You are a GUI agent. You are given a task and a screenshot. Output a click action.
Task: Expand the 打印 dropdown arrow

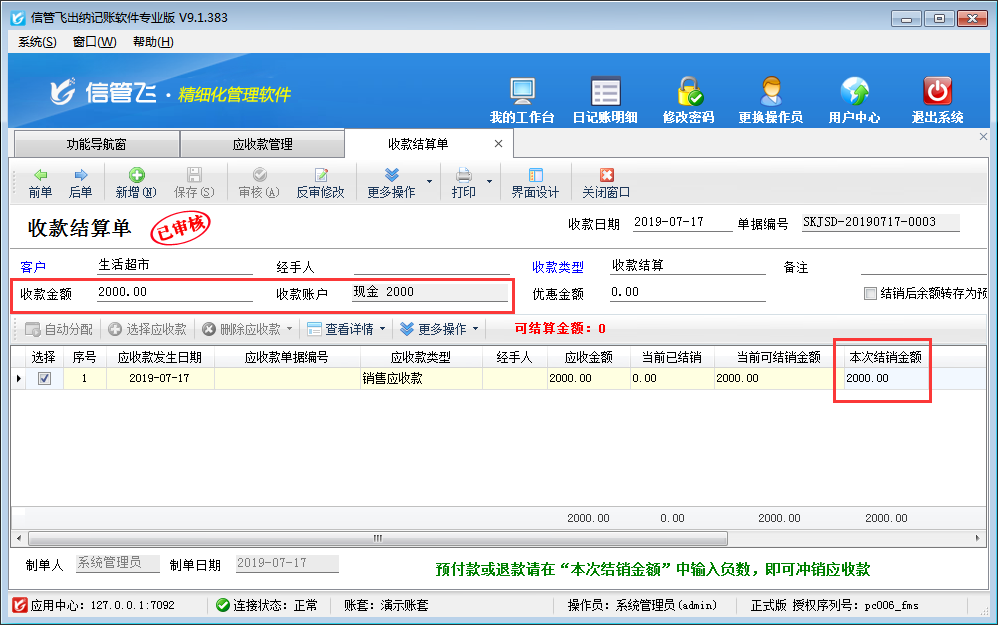click(490, 182)
